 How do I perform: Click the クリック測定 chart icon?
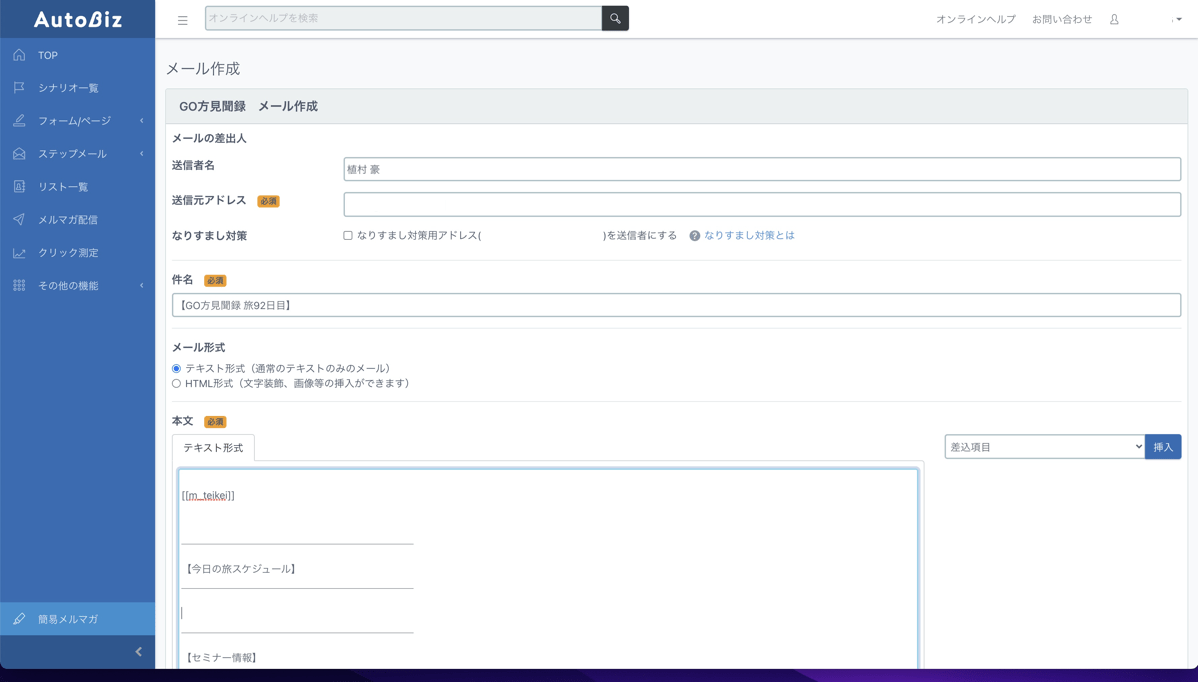click(x=19, y=253)
